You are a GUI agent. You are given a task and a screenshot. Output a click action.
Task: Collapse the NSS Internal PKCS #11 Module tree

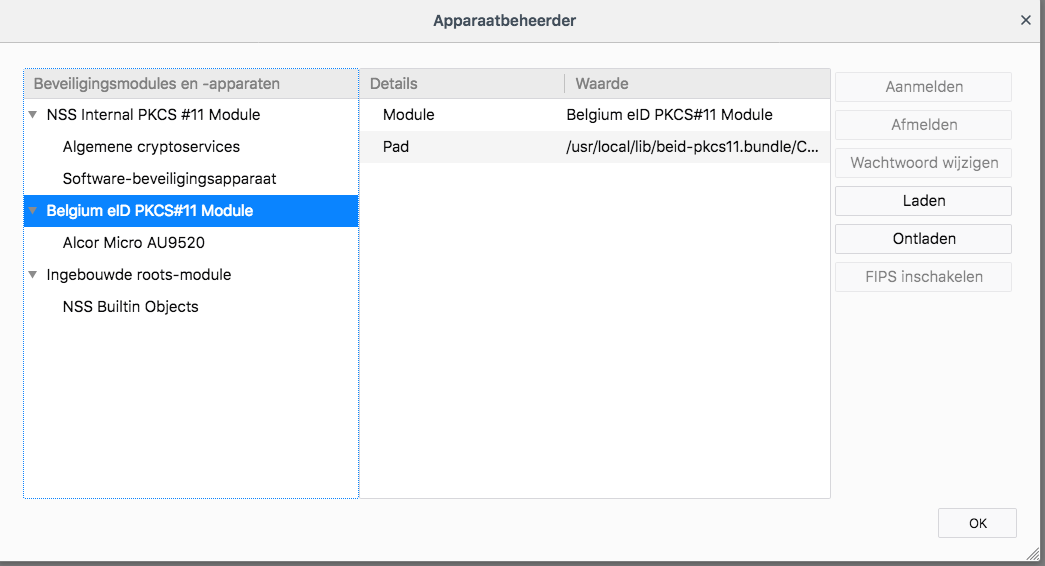coord(33,115)
